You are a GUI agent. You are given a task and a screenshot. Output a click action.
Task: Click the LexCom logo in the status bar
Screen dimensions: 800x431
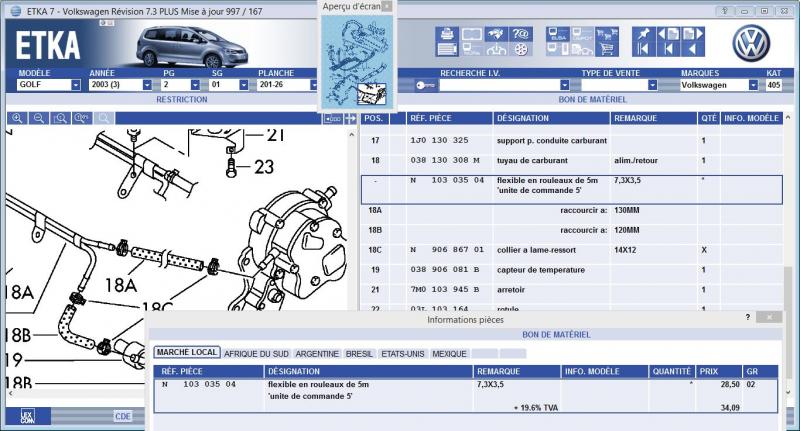[x=28, y=416]
